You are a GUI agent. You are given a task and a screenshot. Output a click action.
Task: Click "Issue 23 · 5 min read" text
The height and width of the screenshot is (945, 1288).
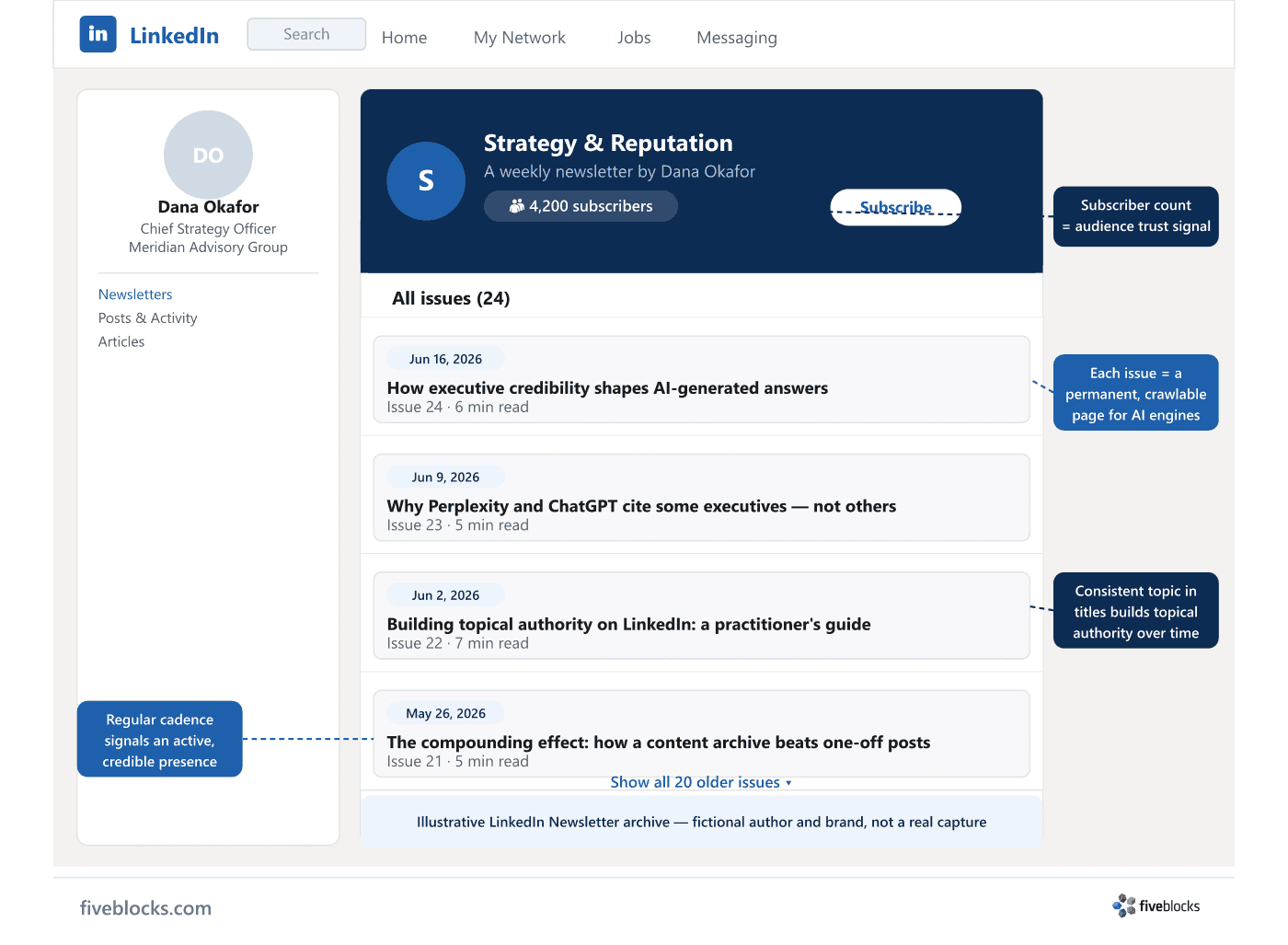pos(457,525)
